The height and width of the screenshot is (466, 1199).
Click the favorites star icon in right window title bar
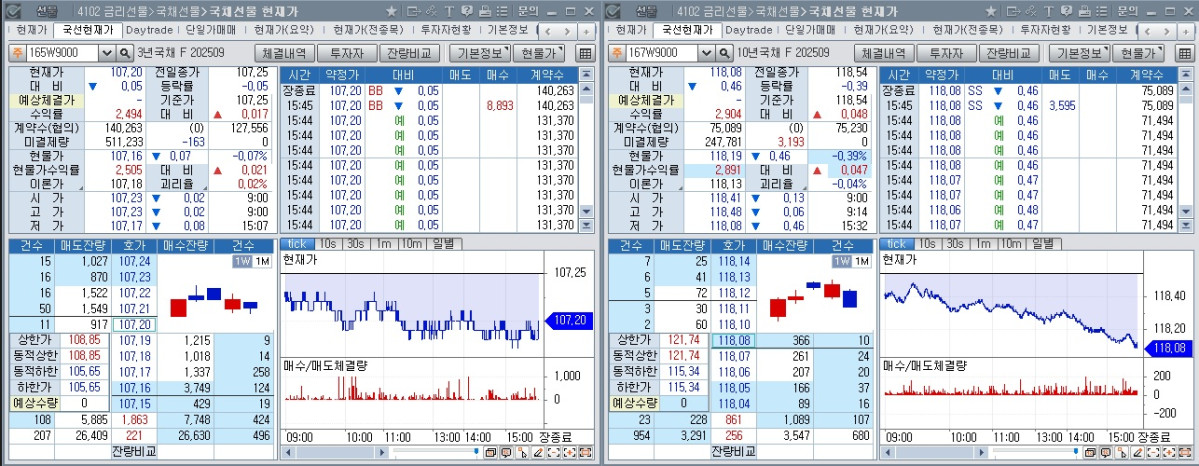pos(991,11)
